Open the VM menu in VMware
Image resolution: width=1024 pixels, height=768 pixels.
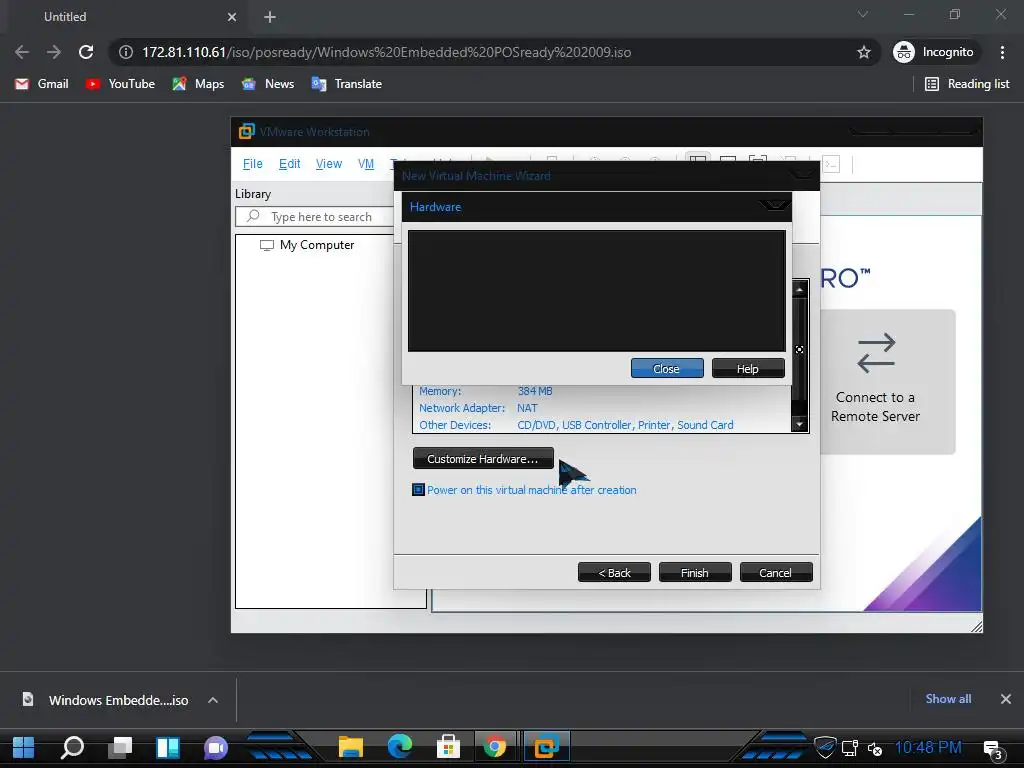point(366,164)
